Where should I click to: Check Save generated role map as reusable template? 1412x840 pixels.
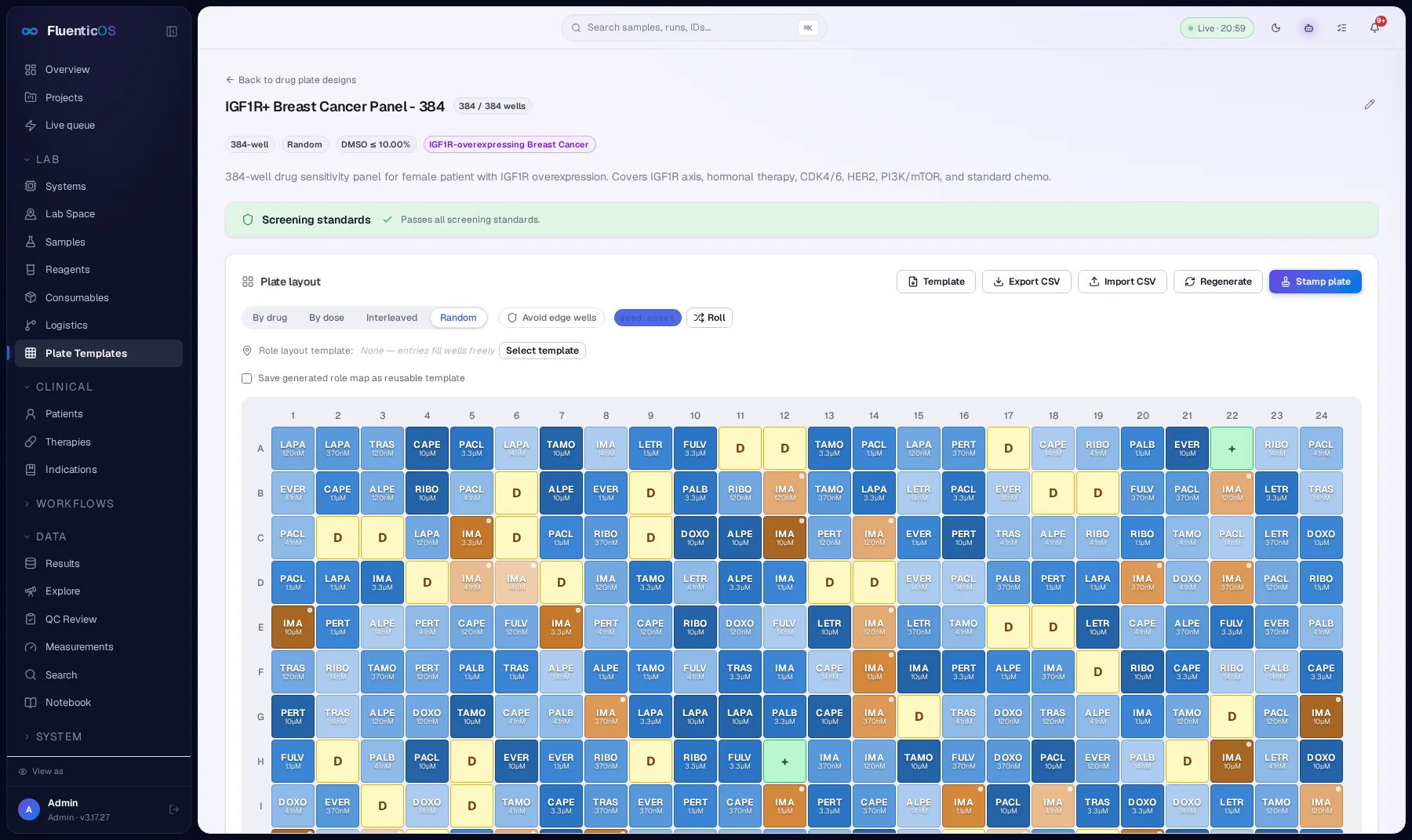(x=246, y=378)
